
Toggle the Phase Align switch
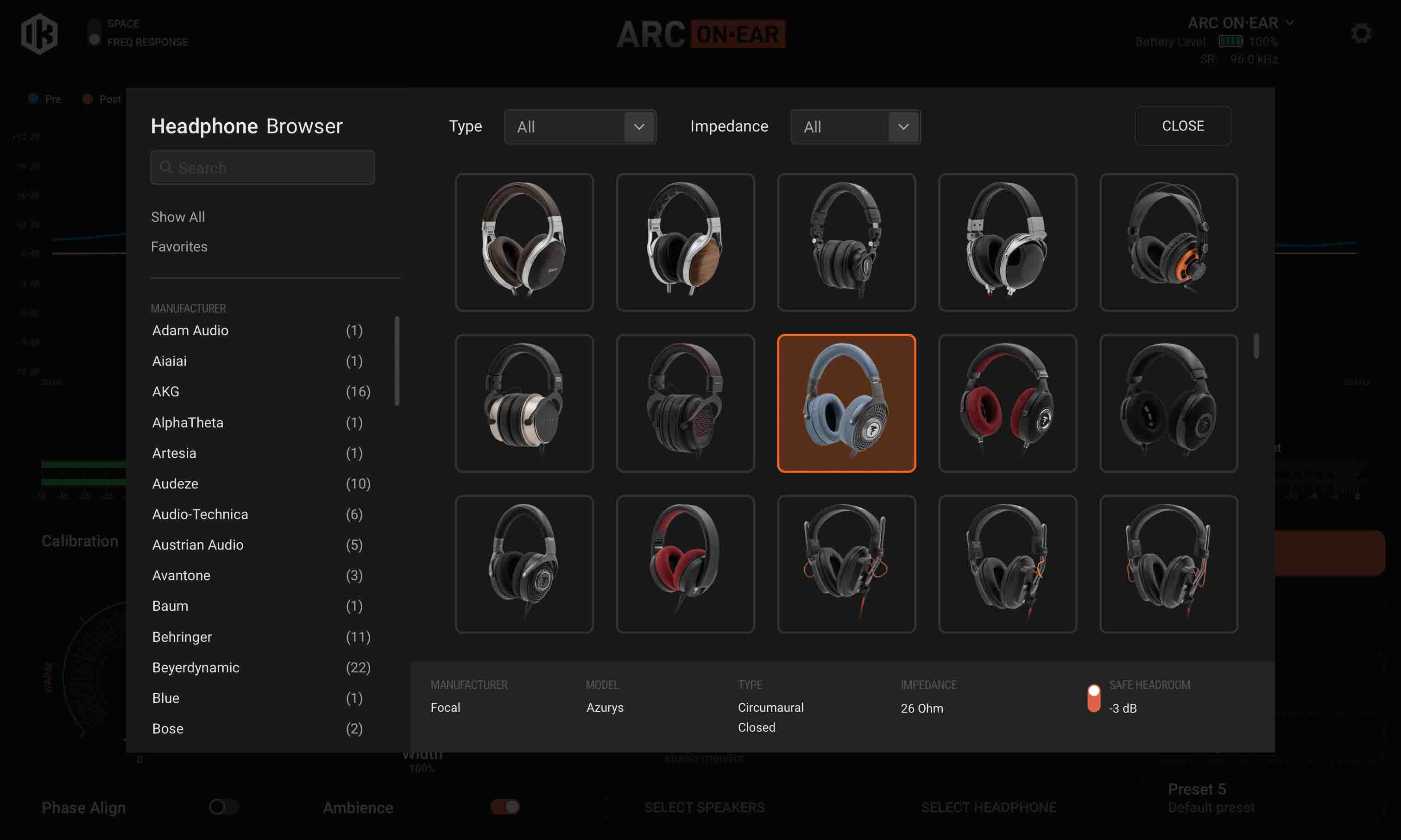224,807
